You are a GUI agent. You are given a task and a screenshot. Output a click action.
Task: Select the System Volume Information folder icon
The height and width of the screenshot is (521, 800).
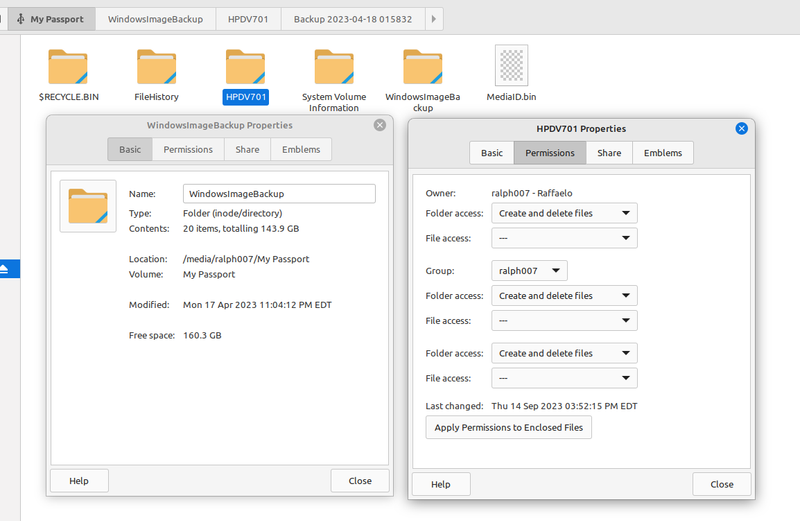(x=334, y=67)
